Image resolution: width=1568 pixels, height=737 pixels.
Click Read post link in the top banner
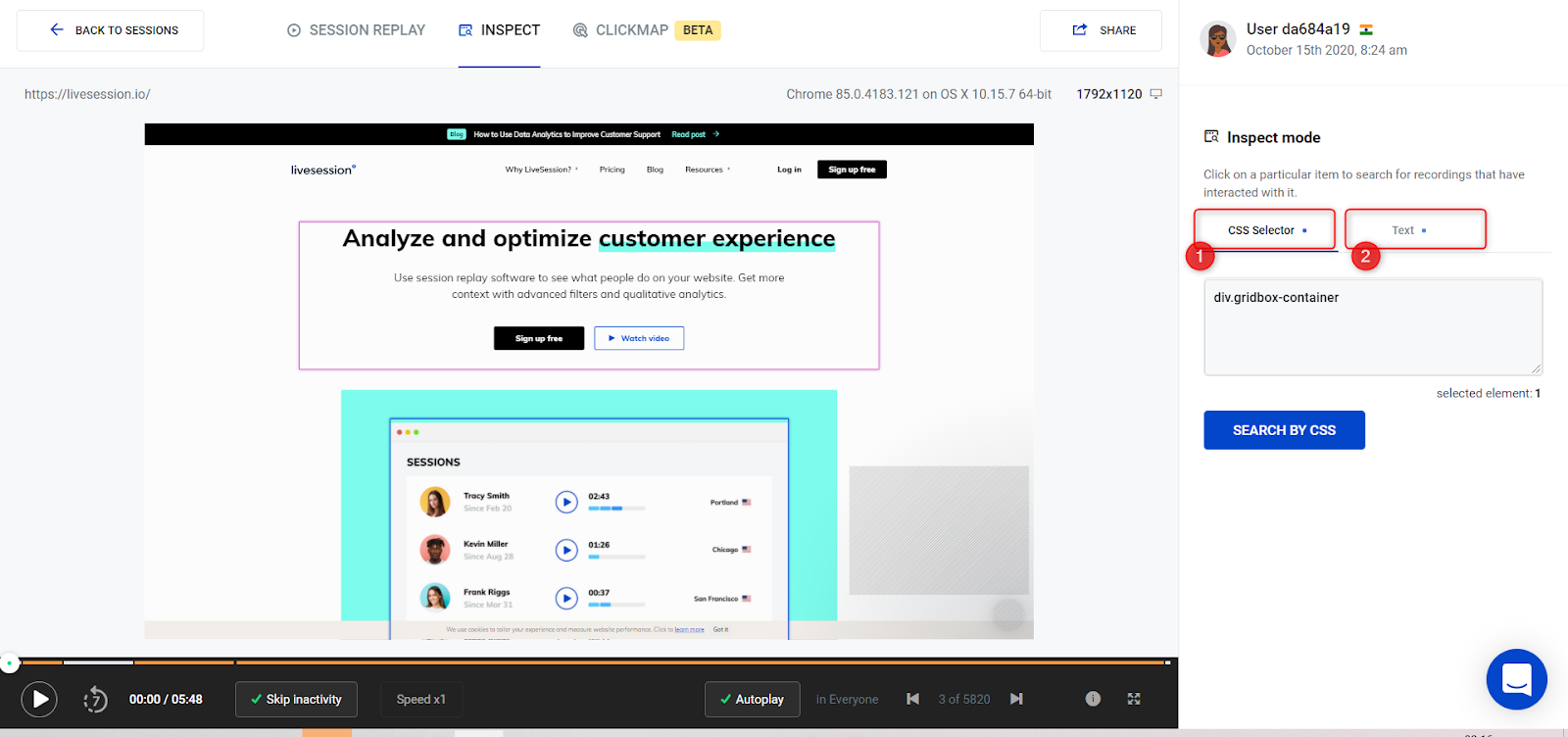tap(695, 134)
